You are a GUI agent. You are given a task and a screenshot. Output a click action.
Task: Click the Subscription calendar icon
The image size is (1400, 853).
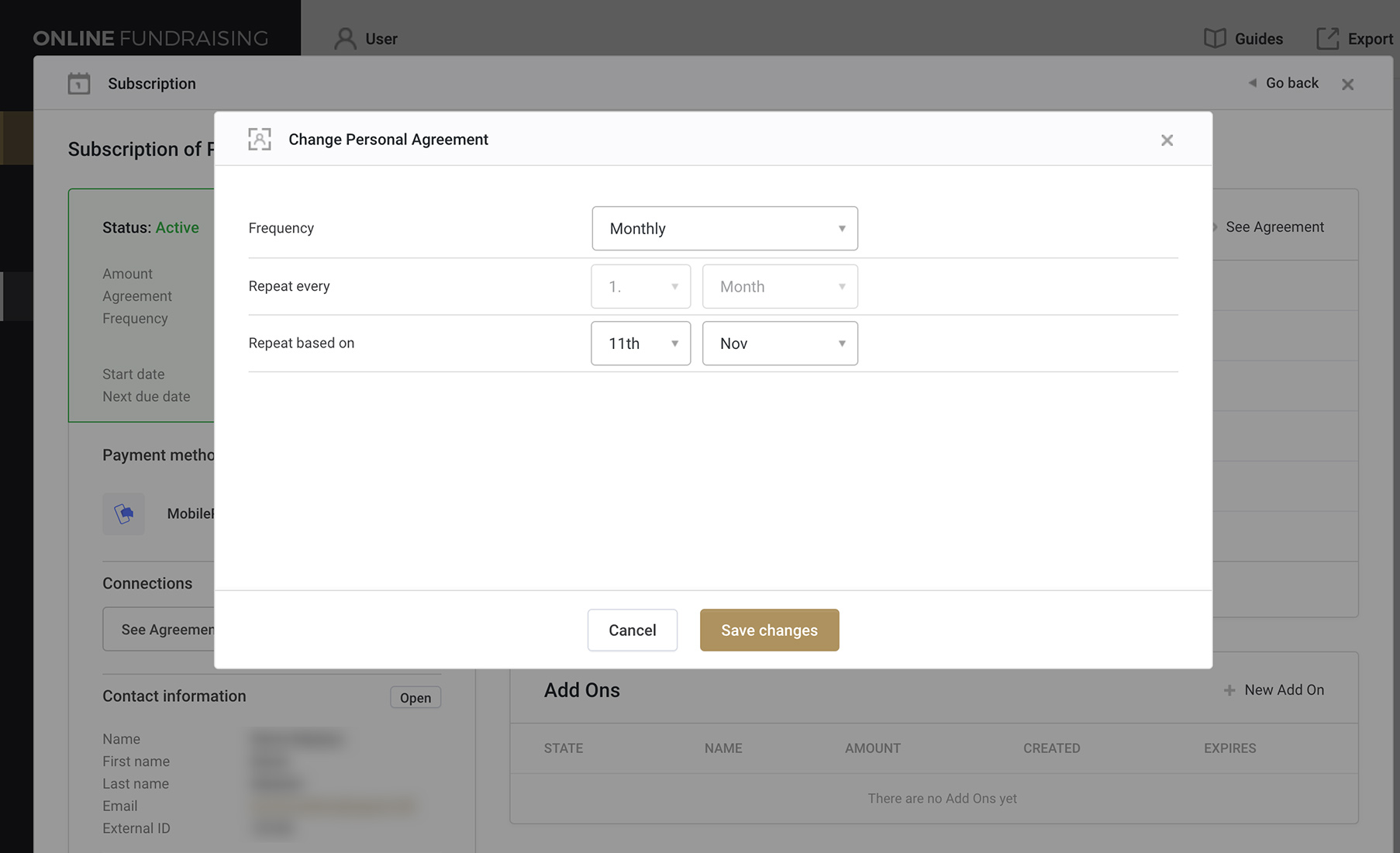tap(79, 83)
